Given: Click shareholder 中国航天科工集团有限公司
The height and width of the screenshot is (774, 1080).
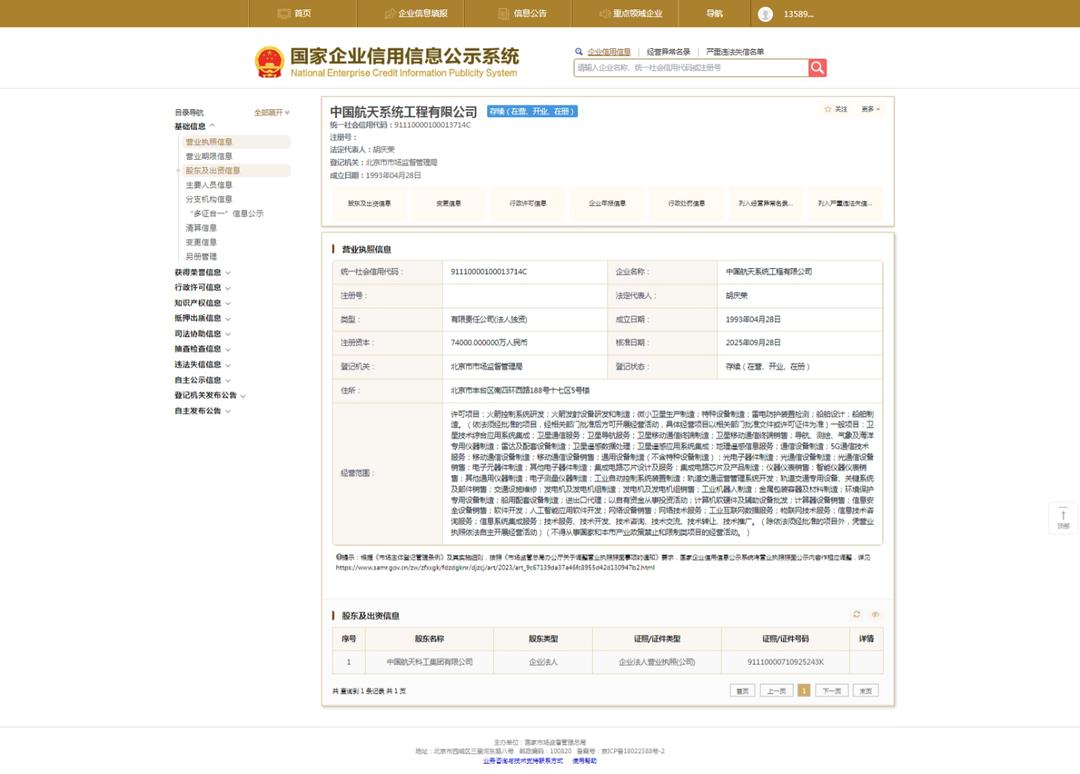Looking at the screenshot, I should 429,662.
